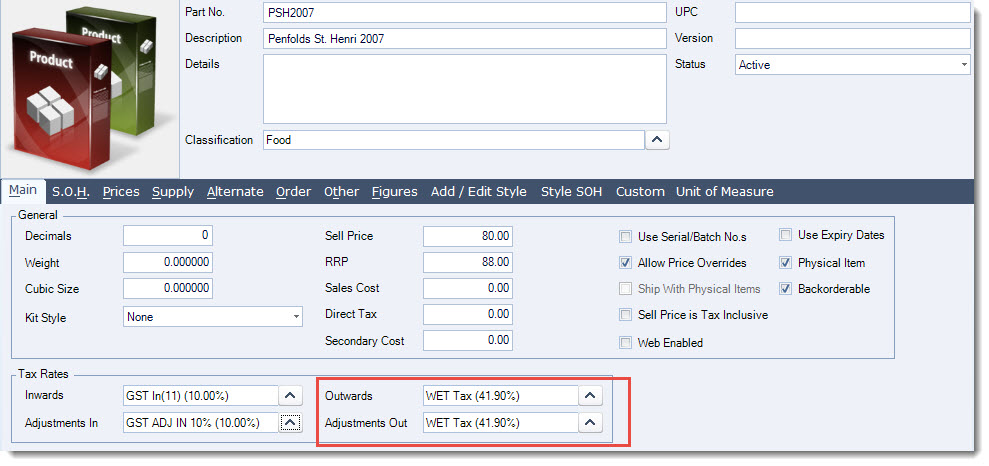Untick the Backorderable checkbox
Viewport: 989px width, 466px height.
(785, 289)
